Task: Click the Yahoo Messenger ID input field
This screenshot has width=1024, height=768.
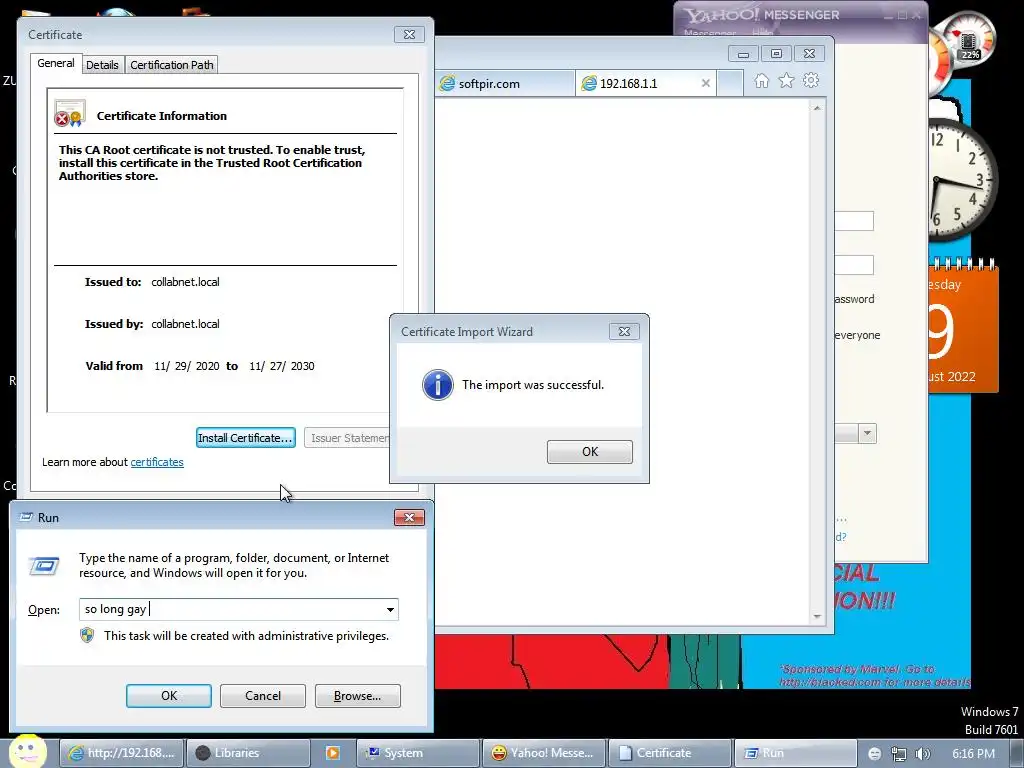Action: [x=854, y=221]
